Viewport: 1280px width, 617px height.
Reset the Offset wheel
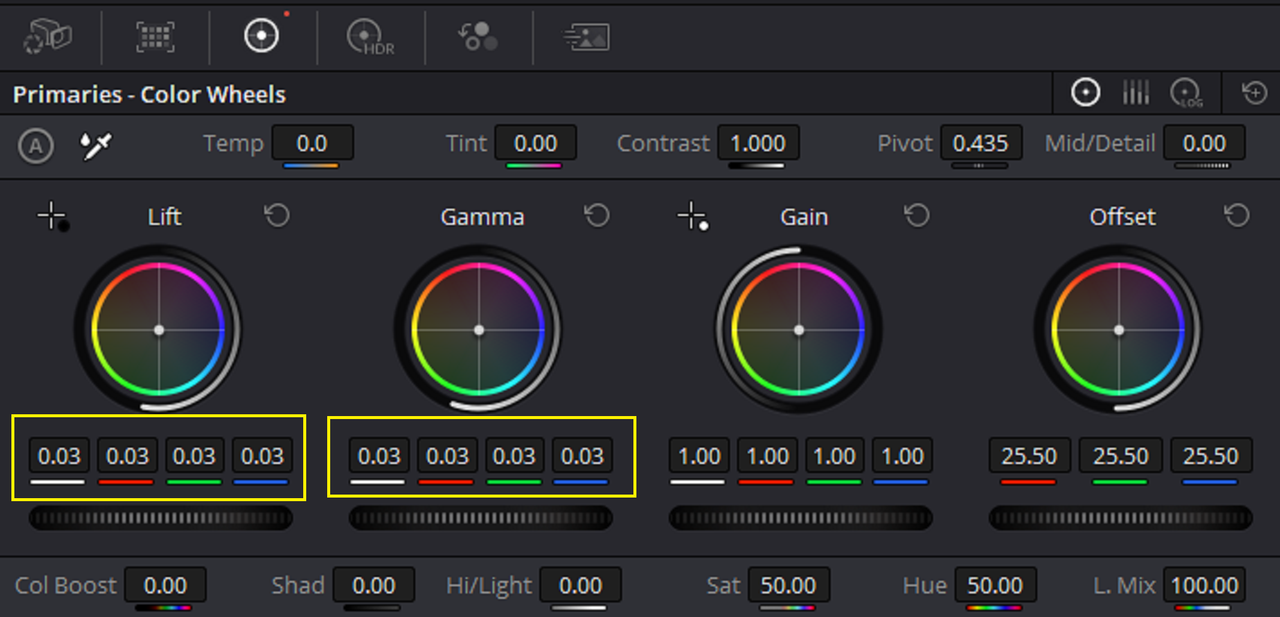(x=1237, y=215)
